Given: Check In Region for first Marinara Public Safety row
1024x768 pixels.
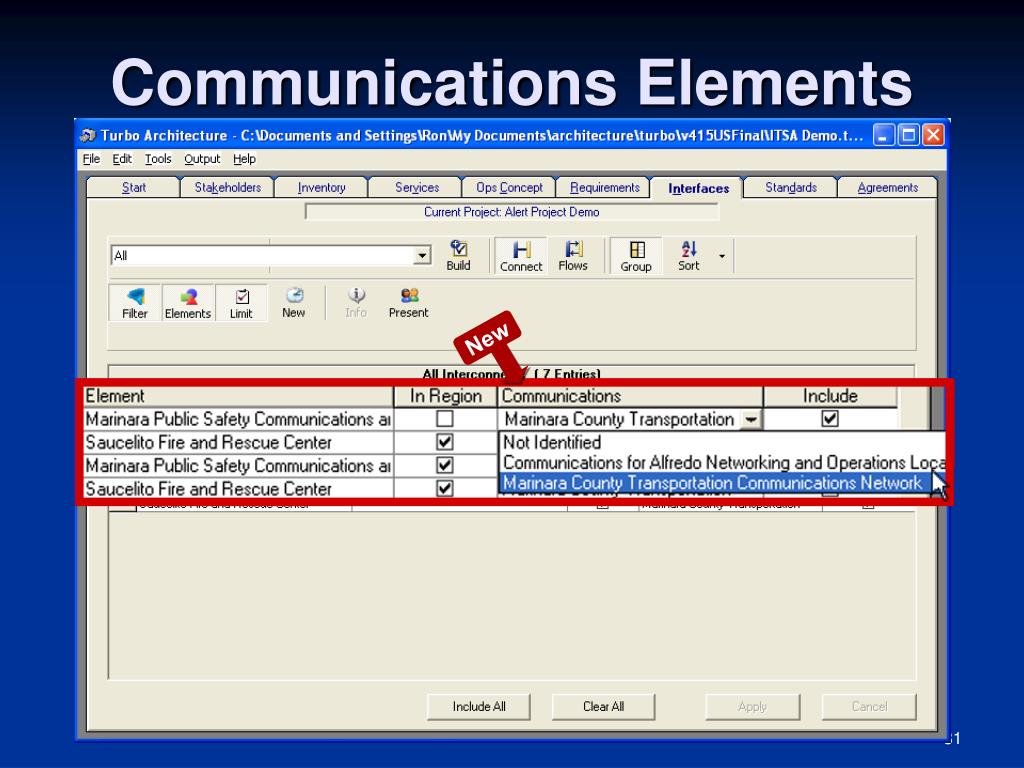Looking at the screenshot, I should pos(445,419).
